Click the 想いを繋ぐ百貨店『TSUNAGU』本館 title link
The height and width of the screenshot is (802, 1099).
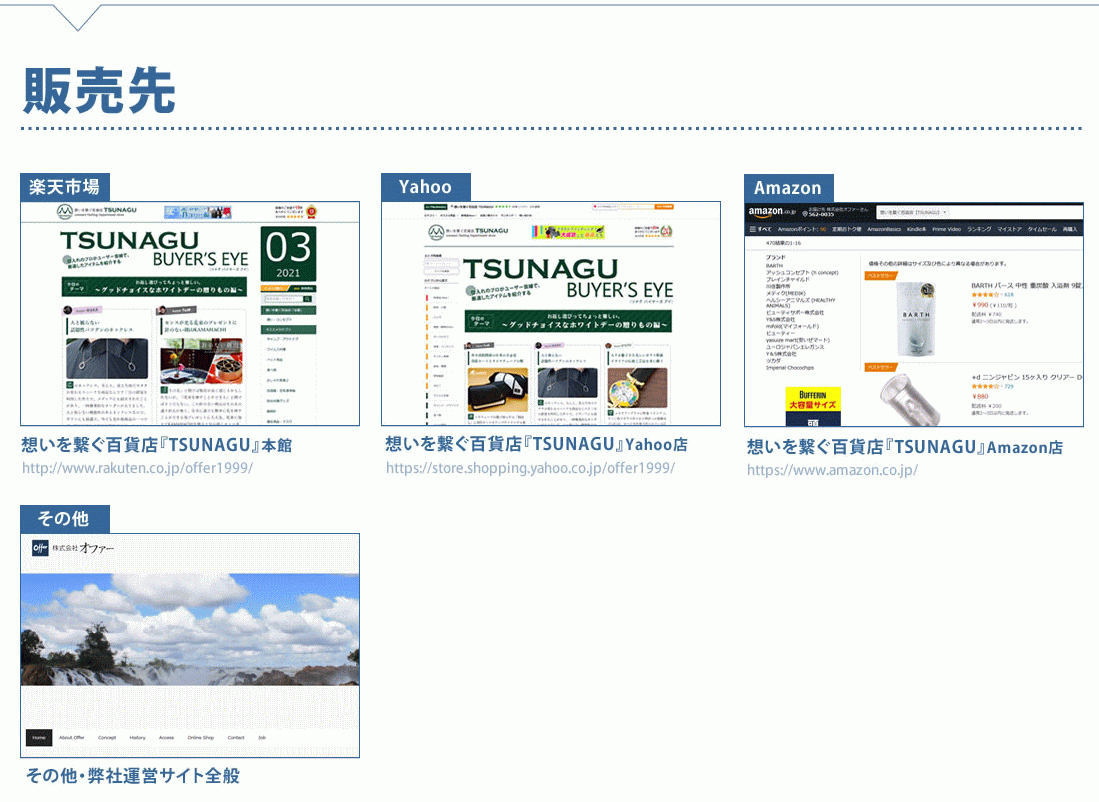(x=156, y=445)
